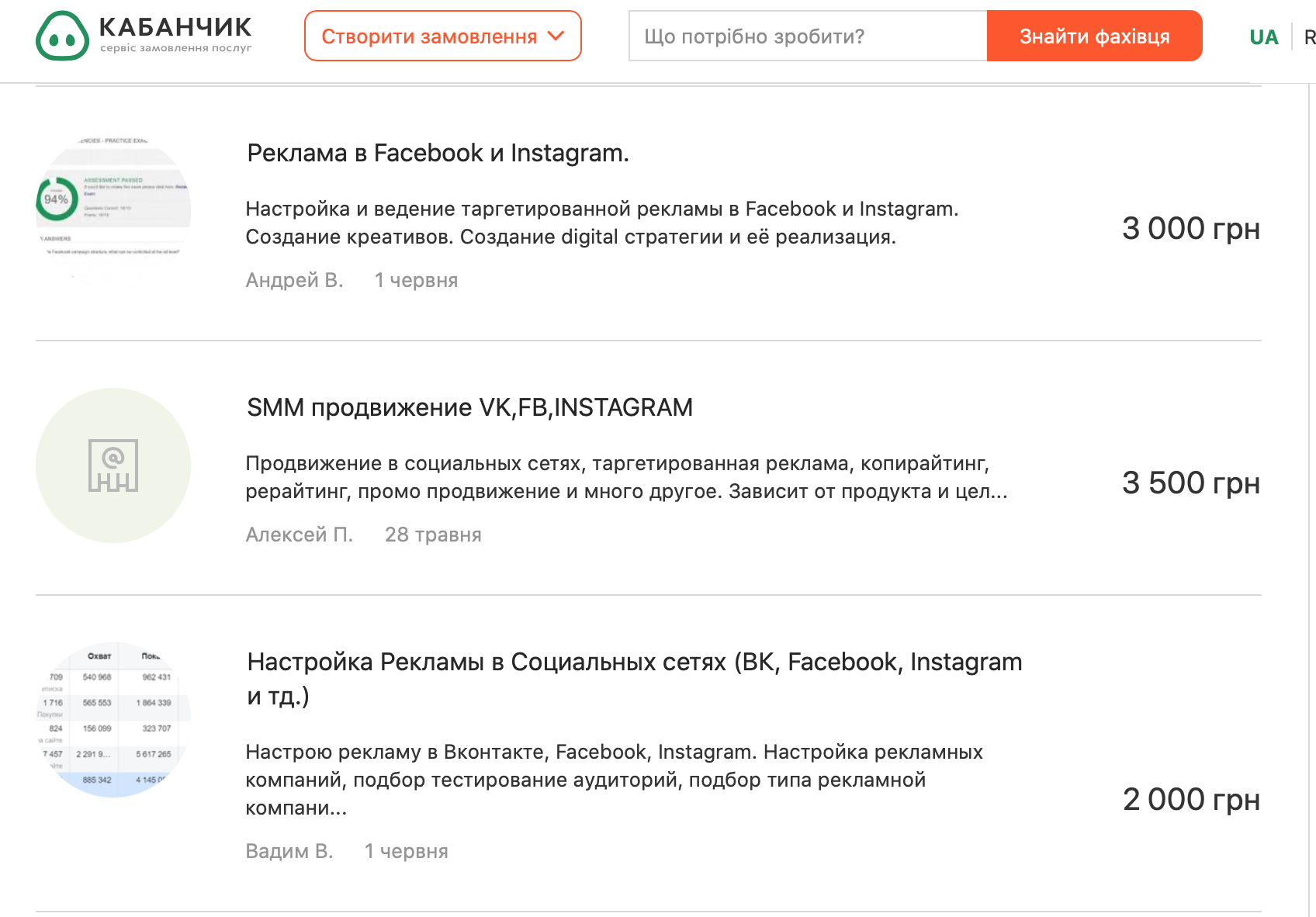
Task: Click the description text about таргетированной рекламы
Action: (601, 223)
